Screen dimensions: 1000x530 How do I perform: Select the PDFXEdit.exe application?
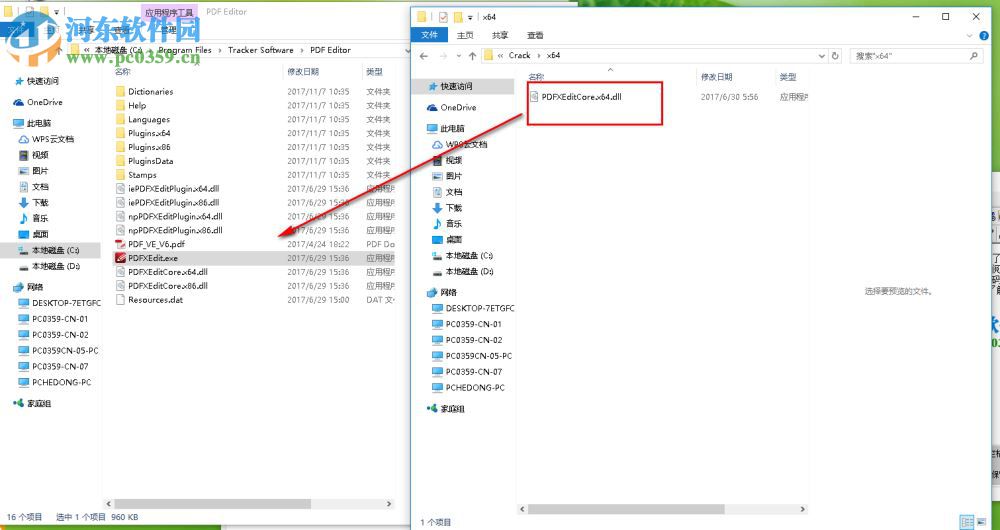152,258
